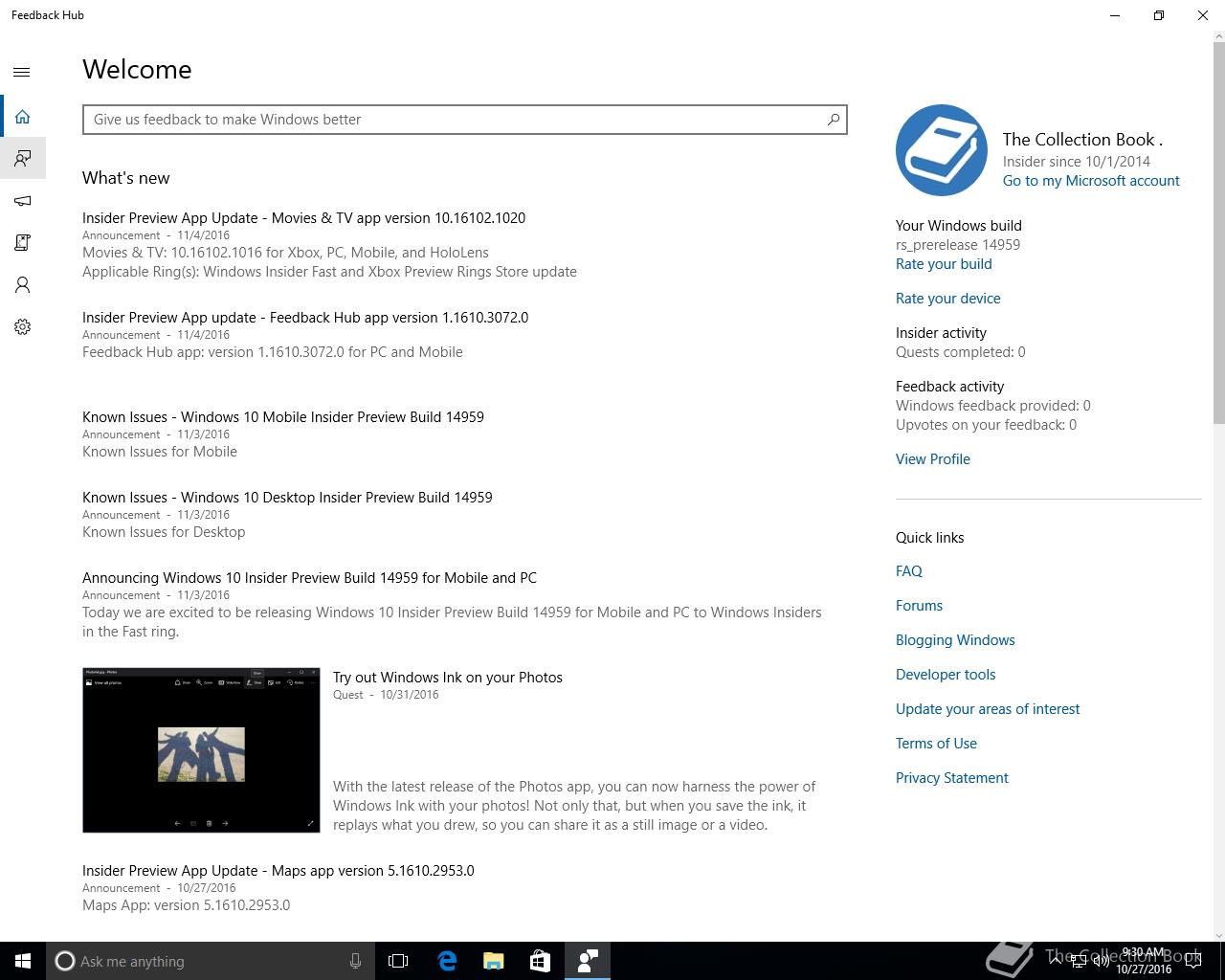The width and height of the screenshot is (1225, 980).
Task: Open the Forums quick link
Action: point(919,606)
